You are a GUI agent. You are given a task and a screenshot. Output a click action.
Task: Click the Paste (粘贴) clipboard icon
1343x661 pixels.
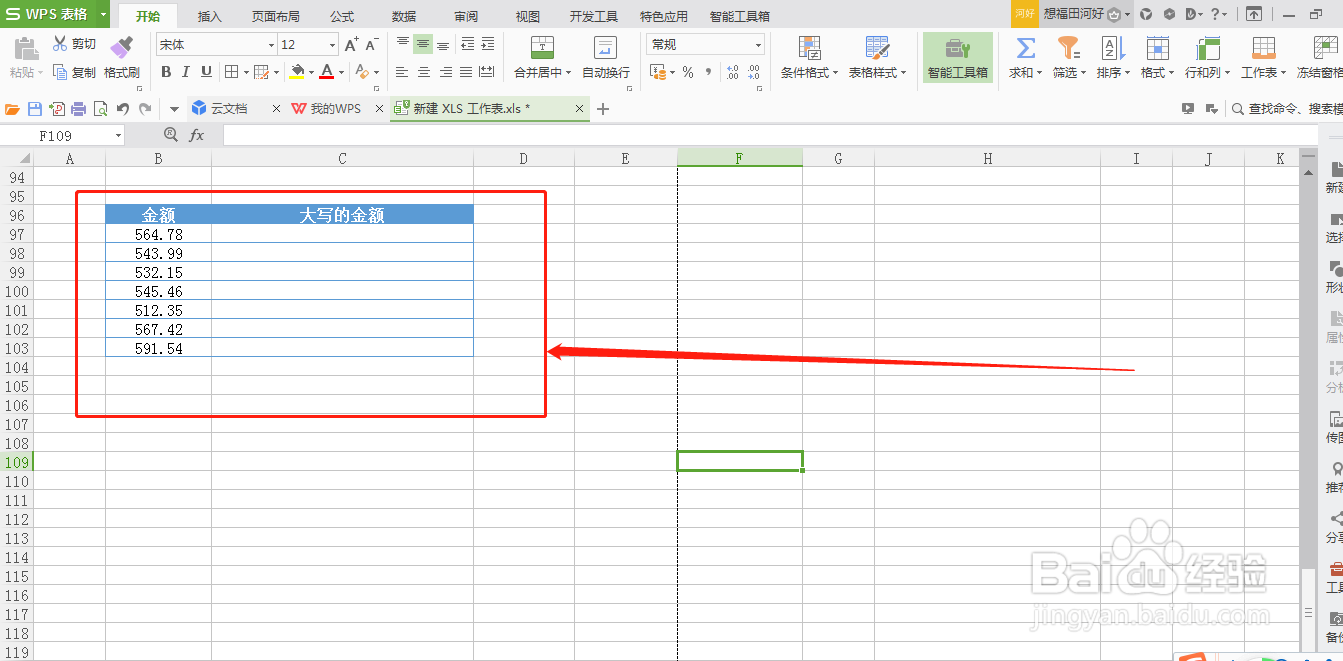[26, 47]
